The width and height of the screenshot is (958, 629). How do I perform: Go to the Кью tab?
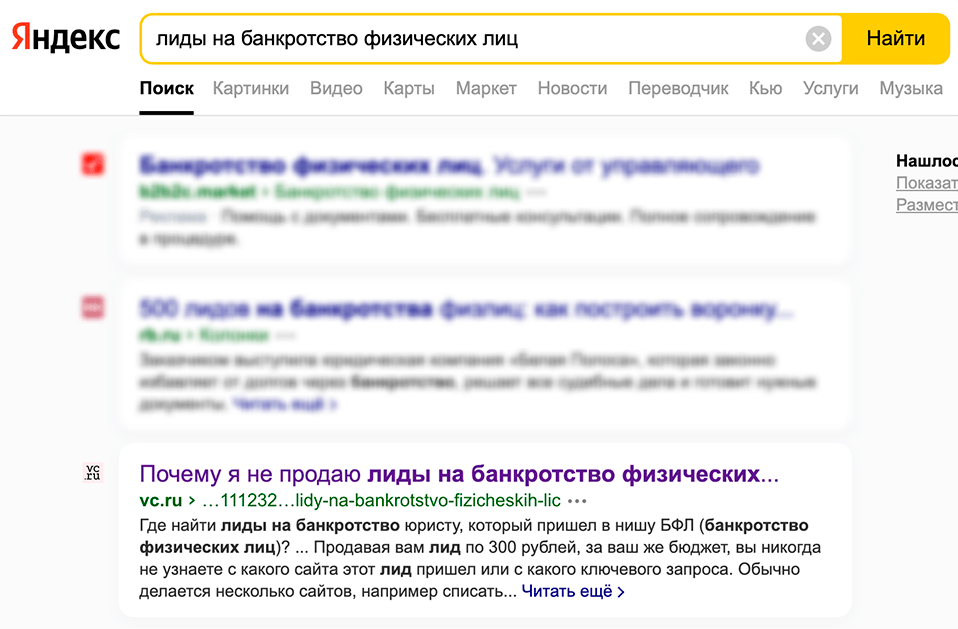click(x=766, y=89)
